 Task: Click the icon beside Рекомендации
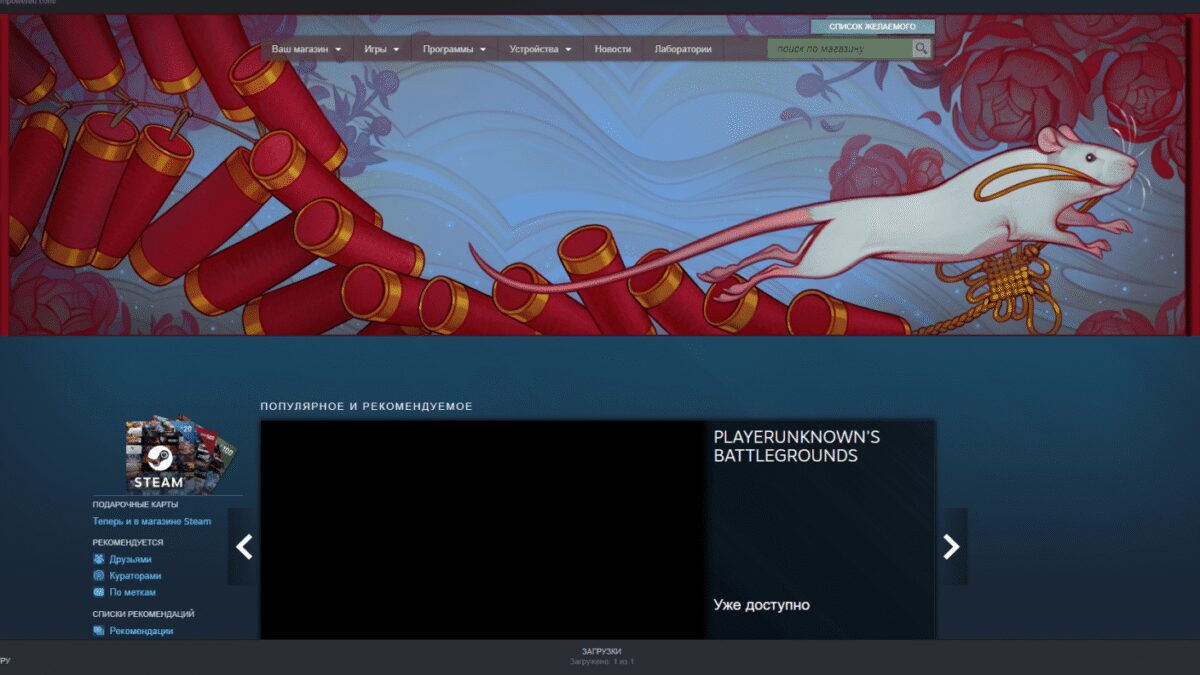[97, 632]
